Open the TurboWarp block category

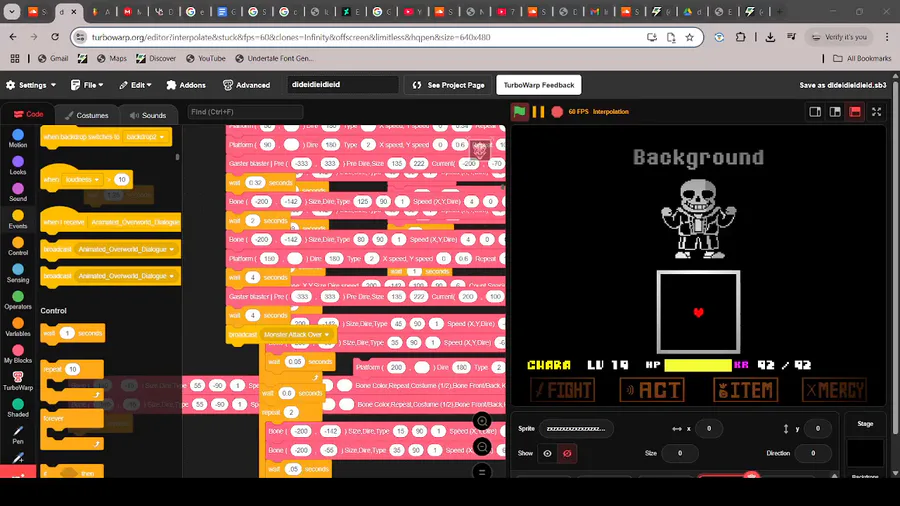pyautogui.click(x=18, y=381)
